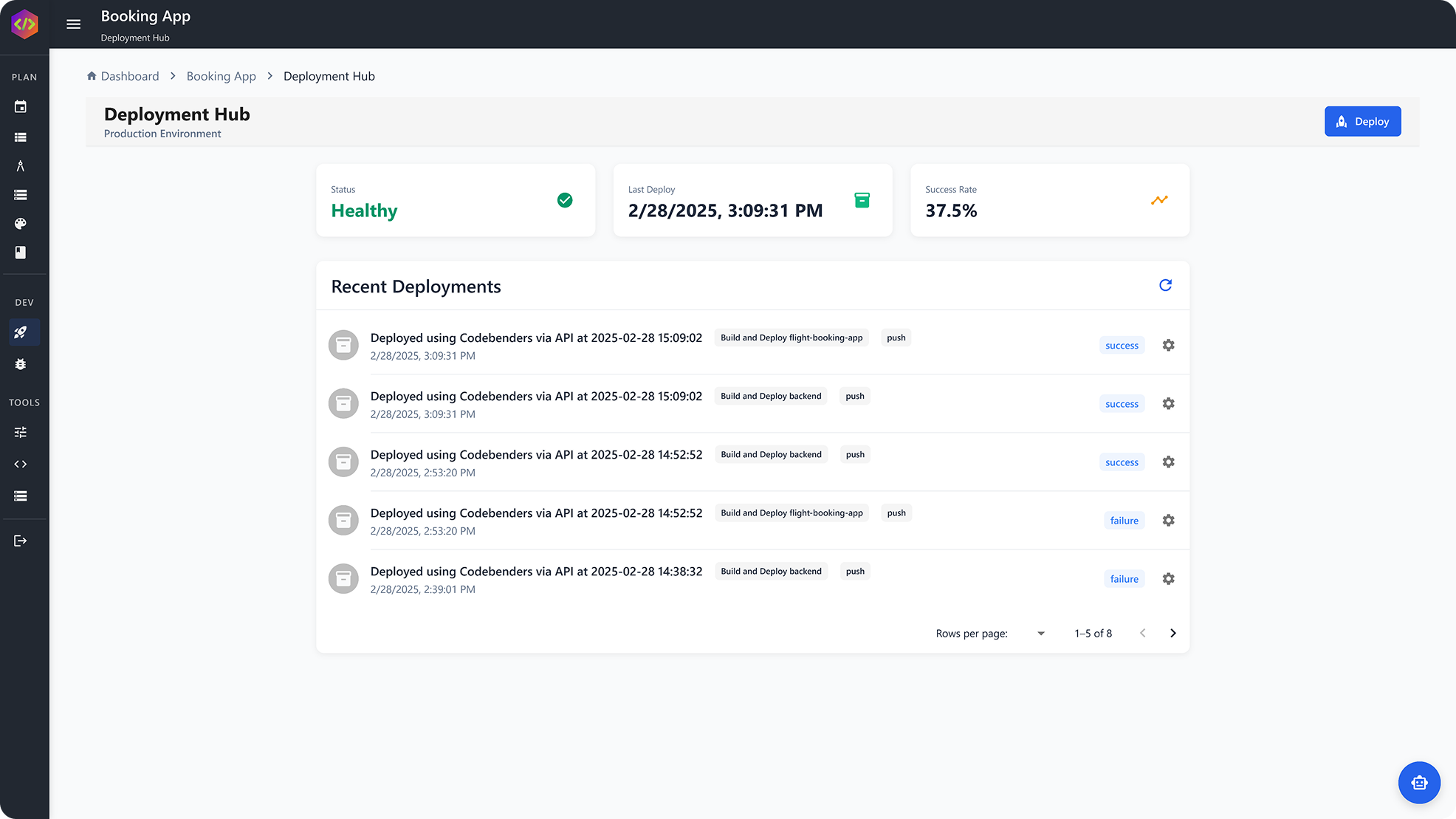The width and height of the screenshot is (1456, 819).
Task: Click the Booking App title in header
Action: 145,16
